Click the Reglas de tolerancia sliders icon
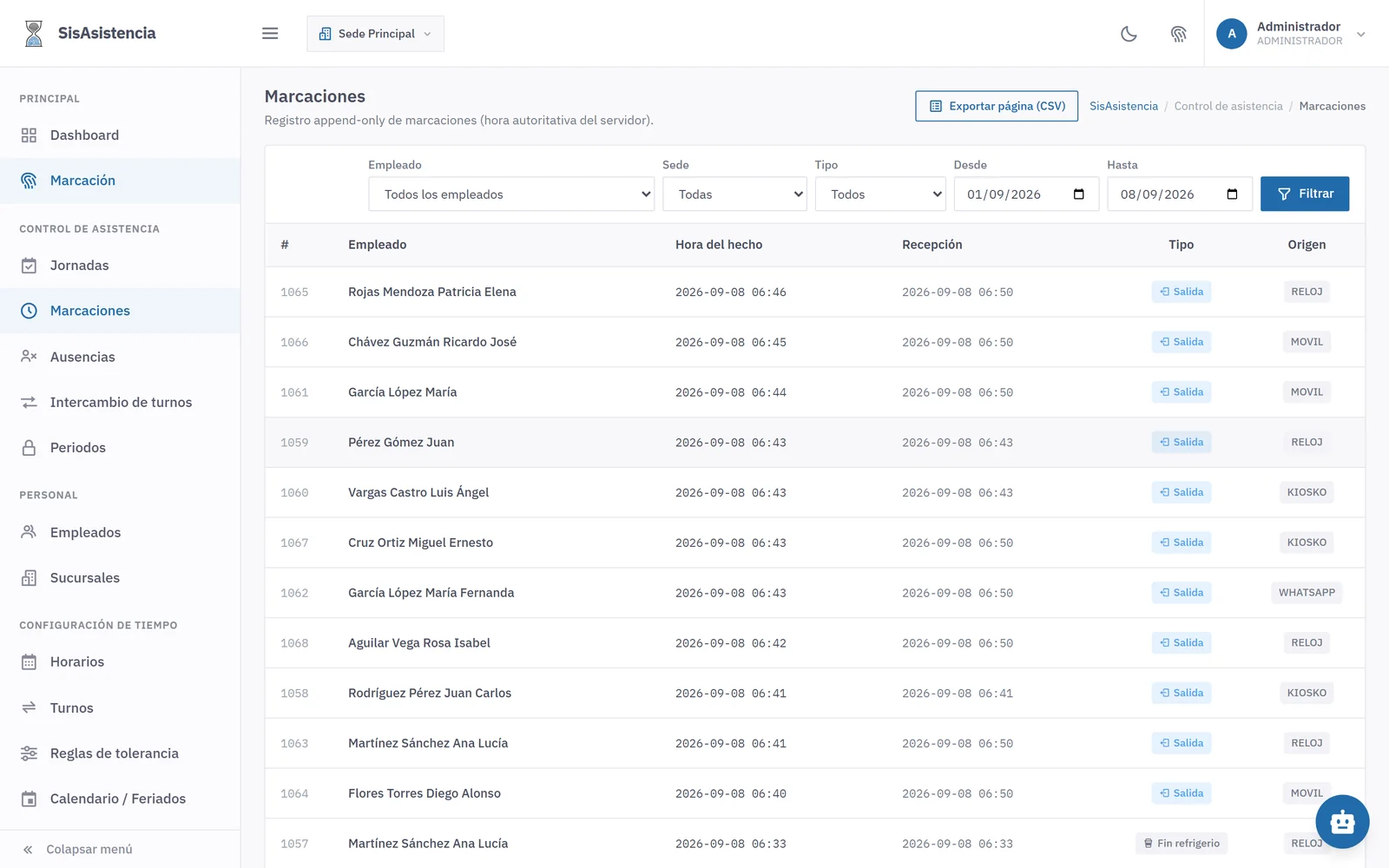1389x868 pixels. pos(29,753)
